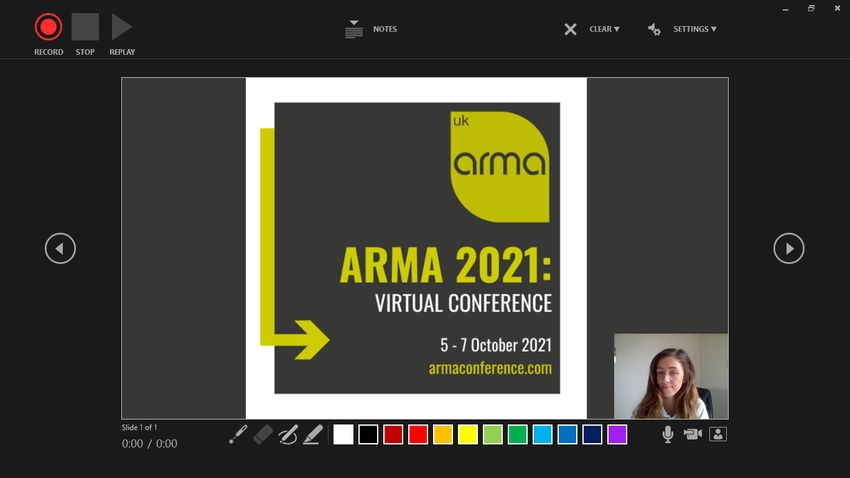This screenshot has height=478, width=850.
Task: Pick the purple ink color
Action: 617,435
